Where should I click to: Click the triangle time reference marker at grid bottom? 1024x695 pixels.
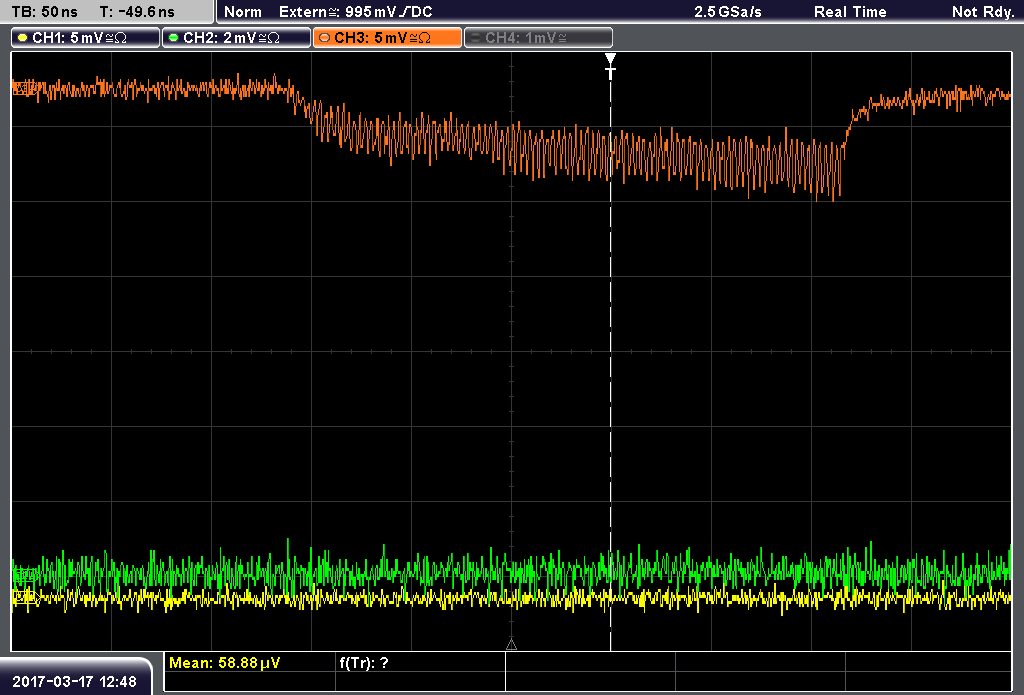click(x=511, y=645)
